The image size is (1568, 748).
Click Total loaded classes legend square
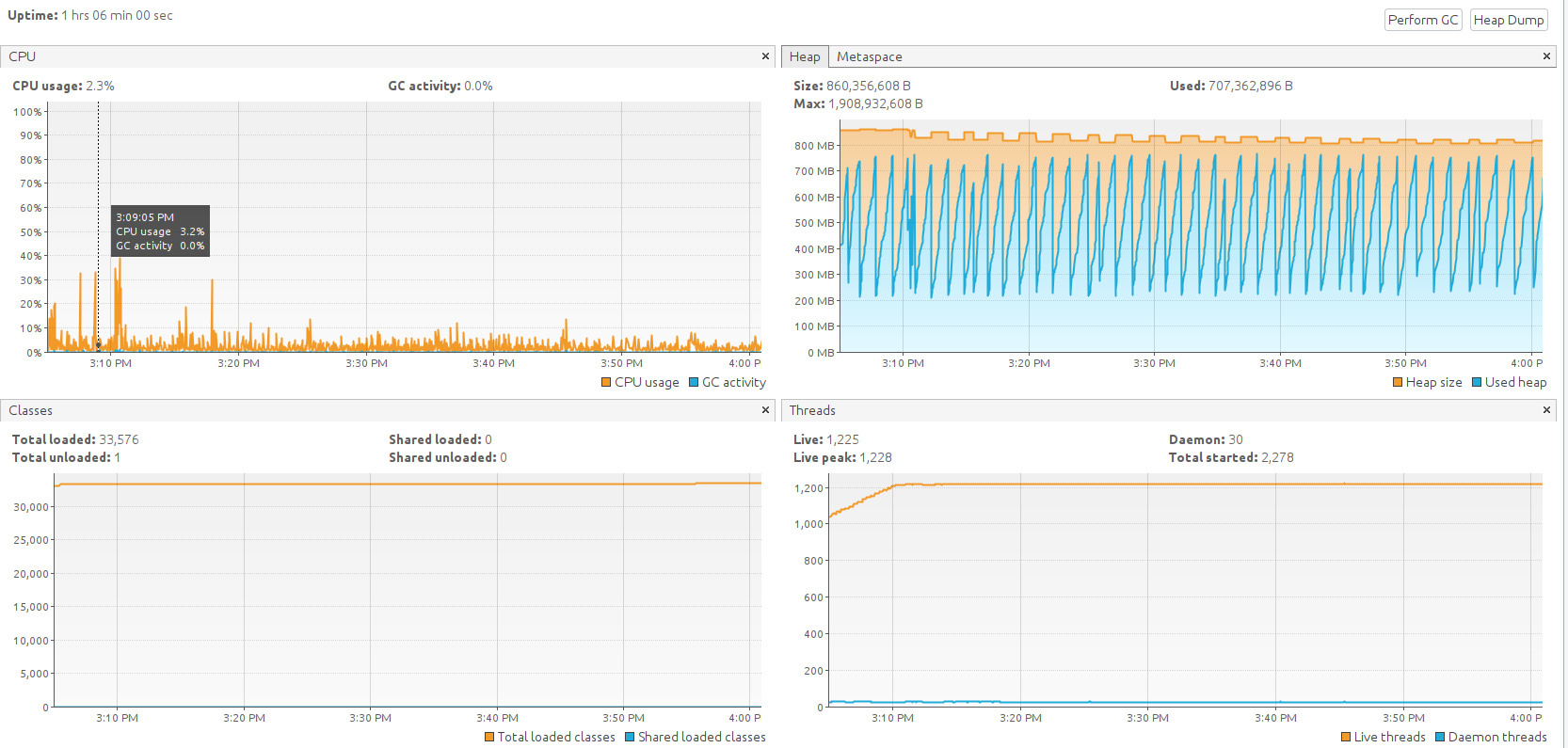pos(489,737)
